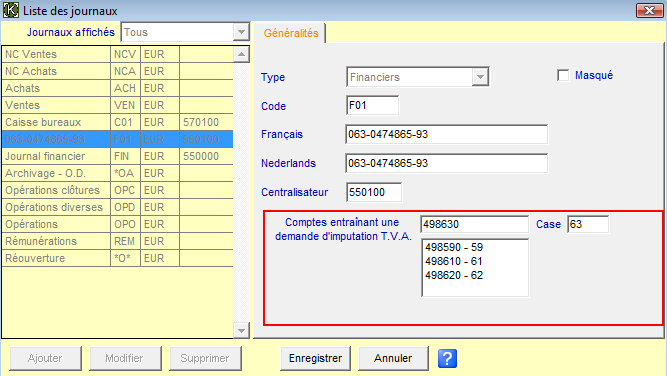
Task: Select the NC Ventes journal row
Action: pyautogui.click(x=117, y=54)
